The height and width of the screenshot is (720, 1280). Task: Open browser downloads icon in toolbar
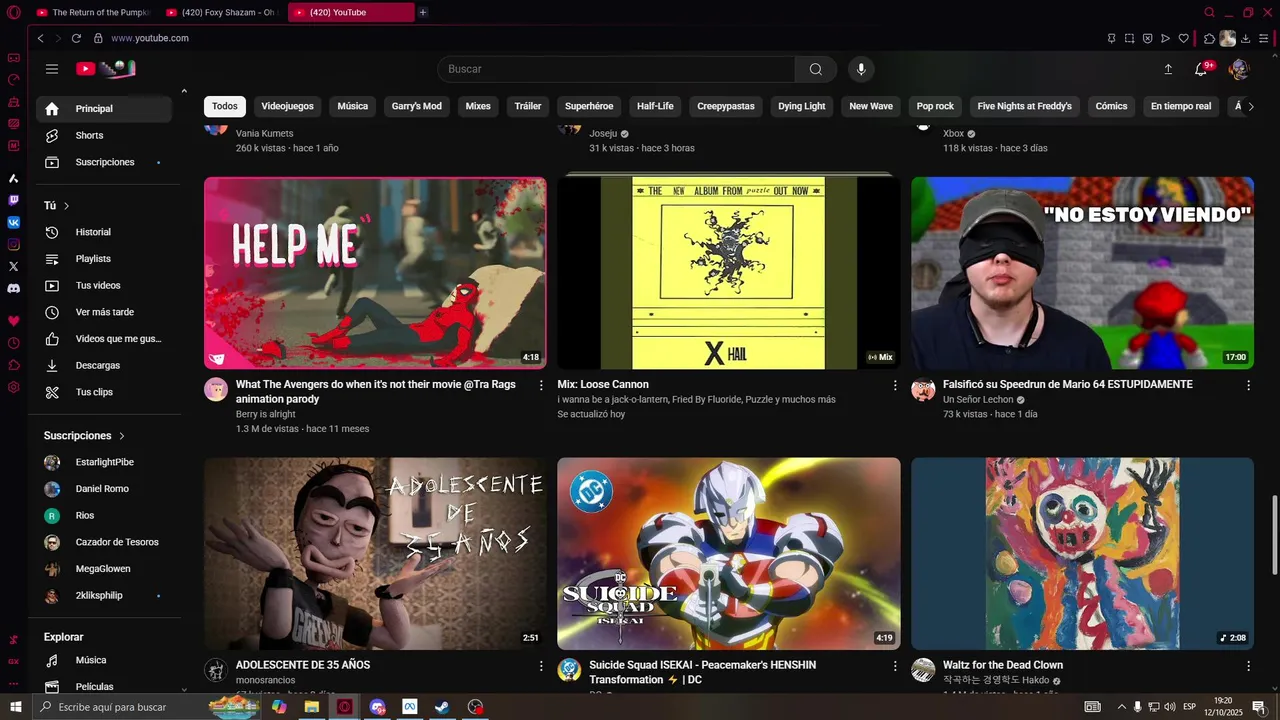pyautogui.click(x=1246, y=38)
